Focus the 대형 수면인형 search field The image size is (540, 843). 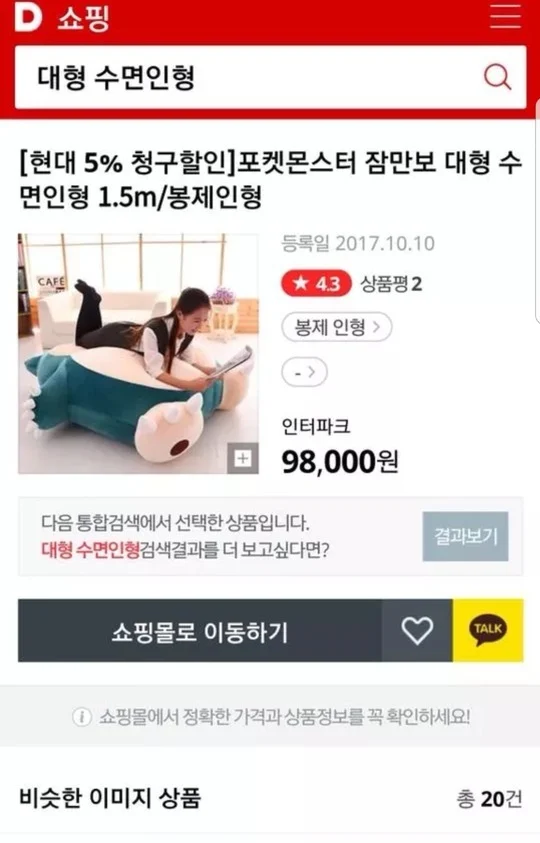tap(247, 77)
